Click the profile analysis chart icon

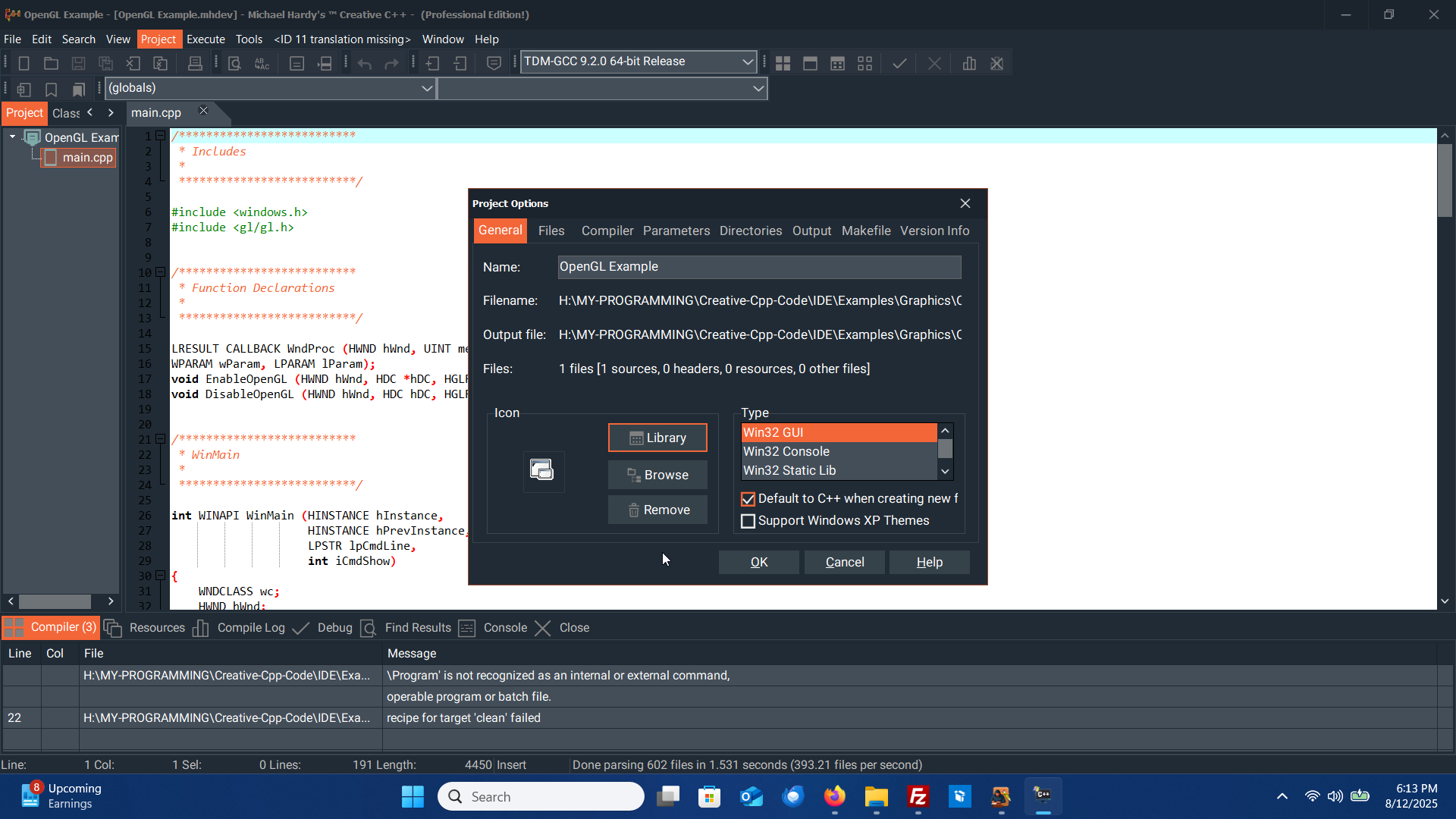coord(969,64)
